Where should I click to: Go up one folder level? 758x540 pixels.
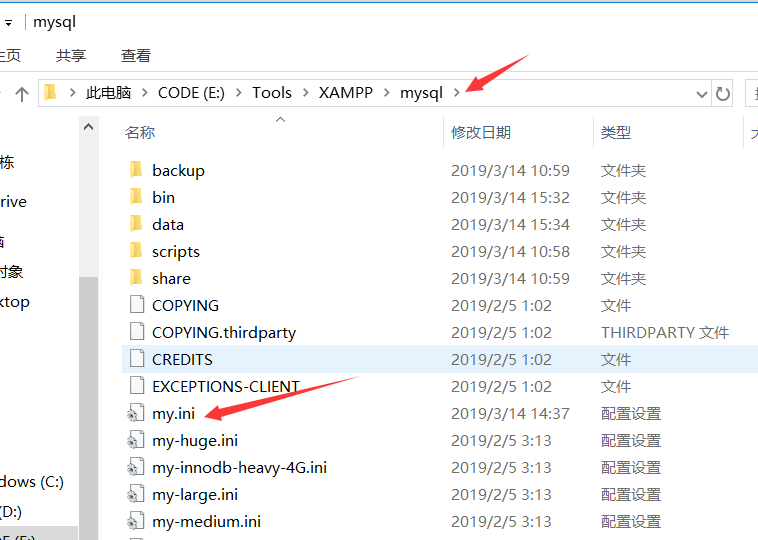coord(22,93)
